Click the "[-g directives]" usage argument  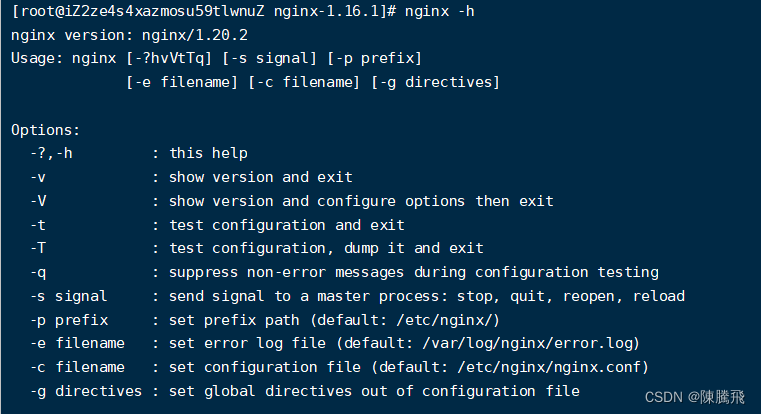point(435,82)
